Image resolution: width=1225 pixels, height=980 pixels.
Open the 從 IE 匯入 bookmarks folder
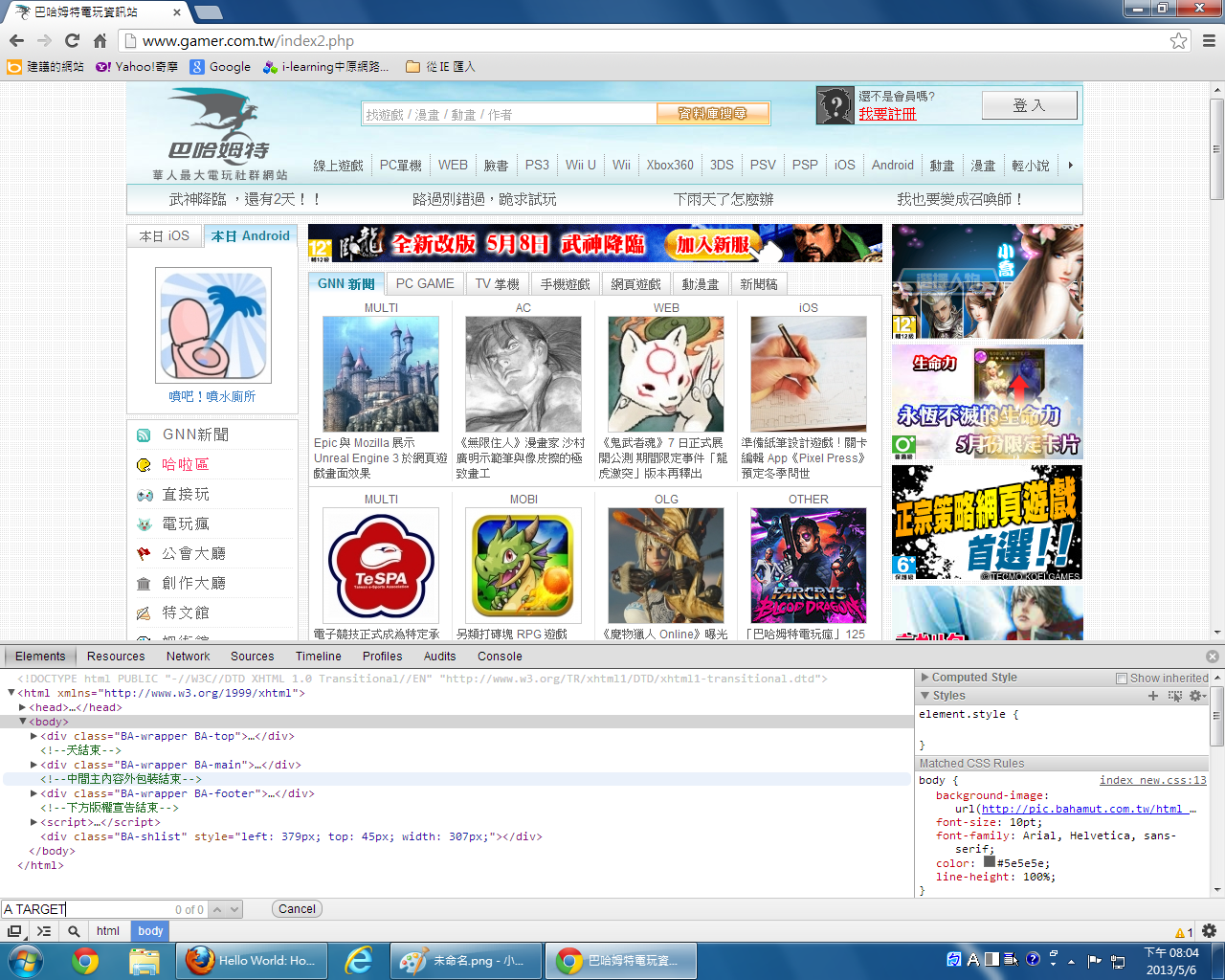click(440, 66)
